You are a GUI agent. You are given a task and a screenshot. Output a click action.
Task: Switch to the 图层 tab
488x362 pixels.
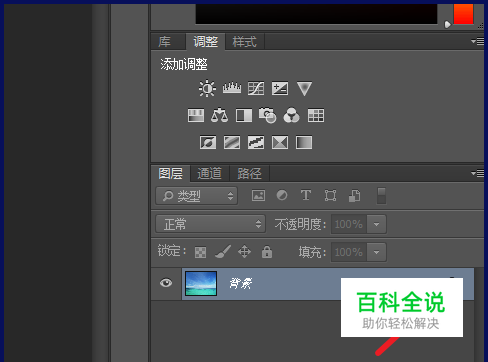171,174
